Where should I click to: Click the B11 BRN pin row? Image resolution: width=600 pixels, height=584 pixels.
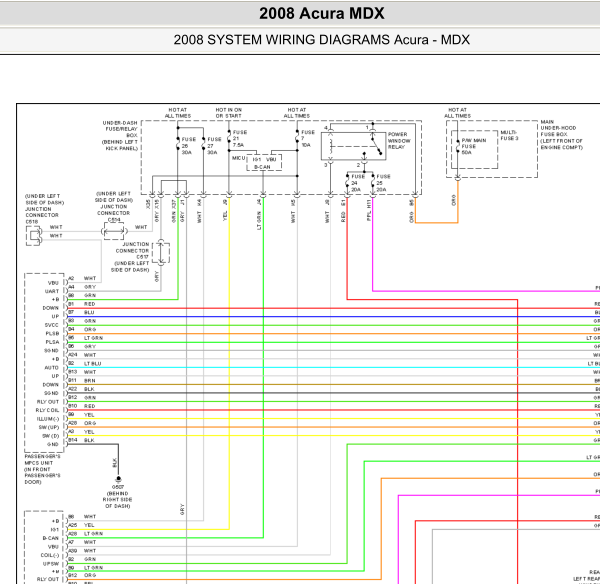82,380
